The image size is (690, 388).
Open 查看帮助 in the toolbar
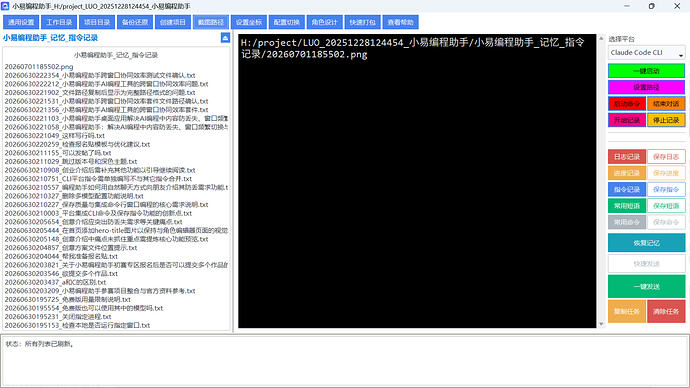[x=400, y=22]
